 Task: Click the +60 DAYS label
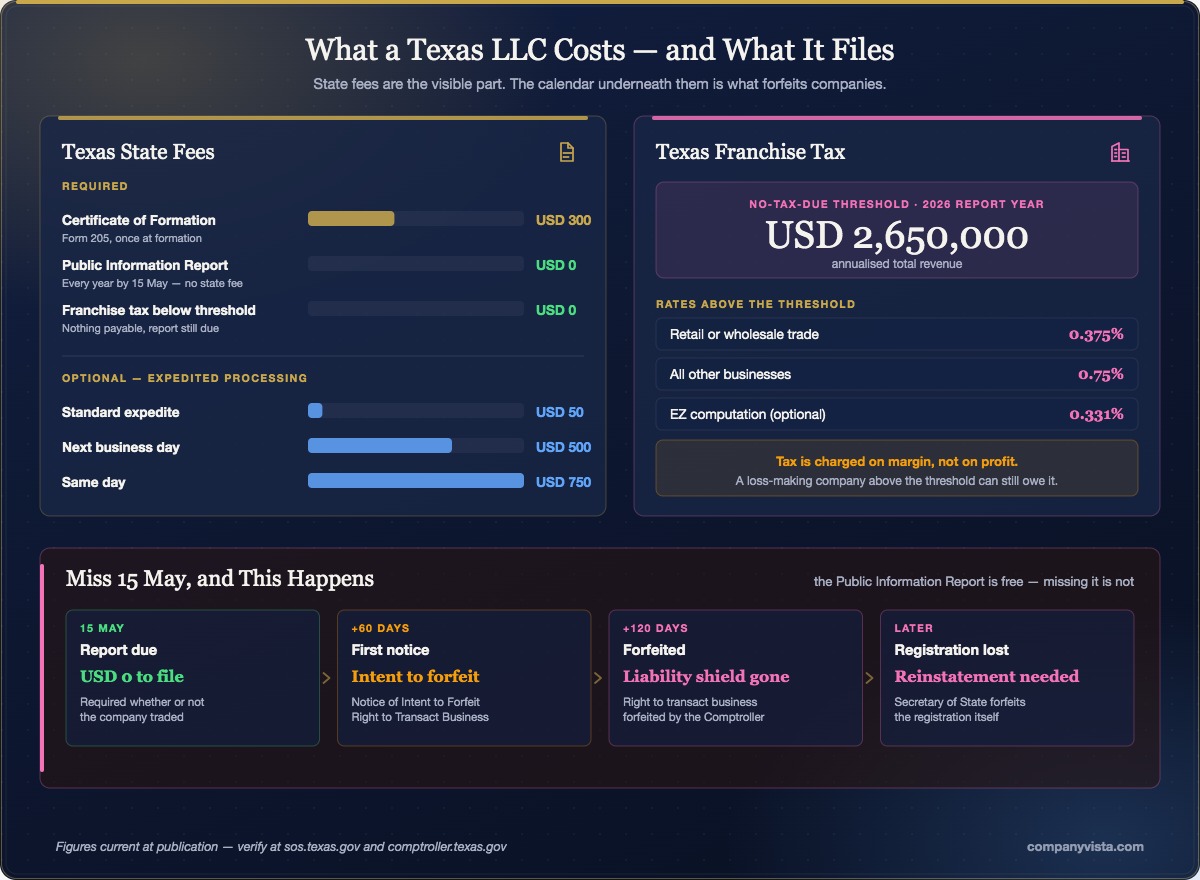tap(380, 628)
